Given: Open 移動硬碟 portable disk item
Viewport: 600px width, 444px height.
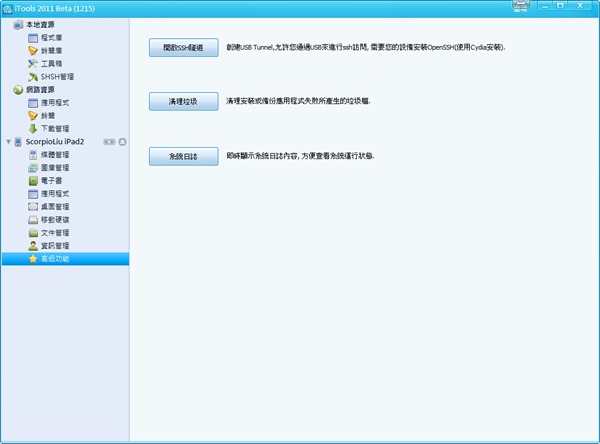Looking at the screenshot, I should coord(49,220).
